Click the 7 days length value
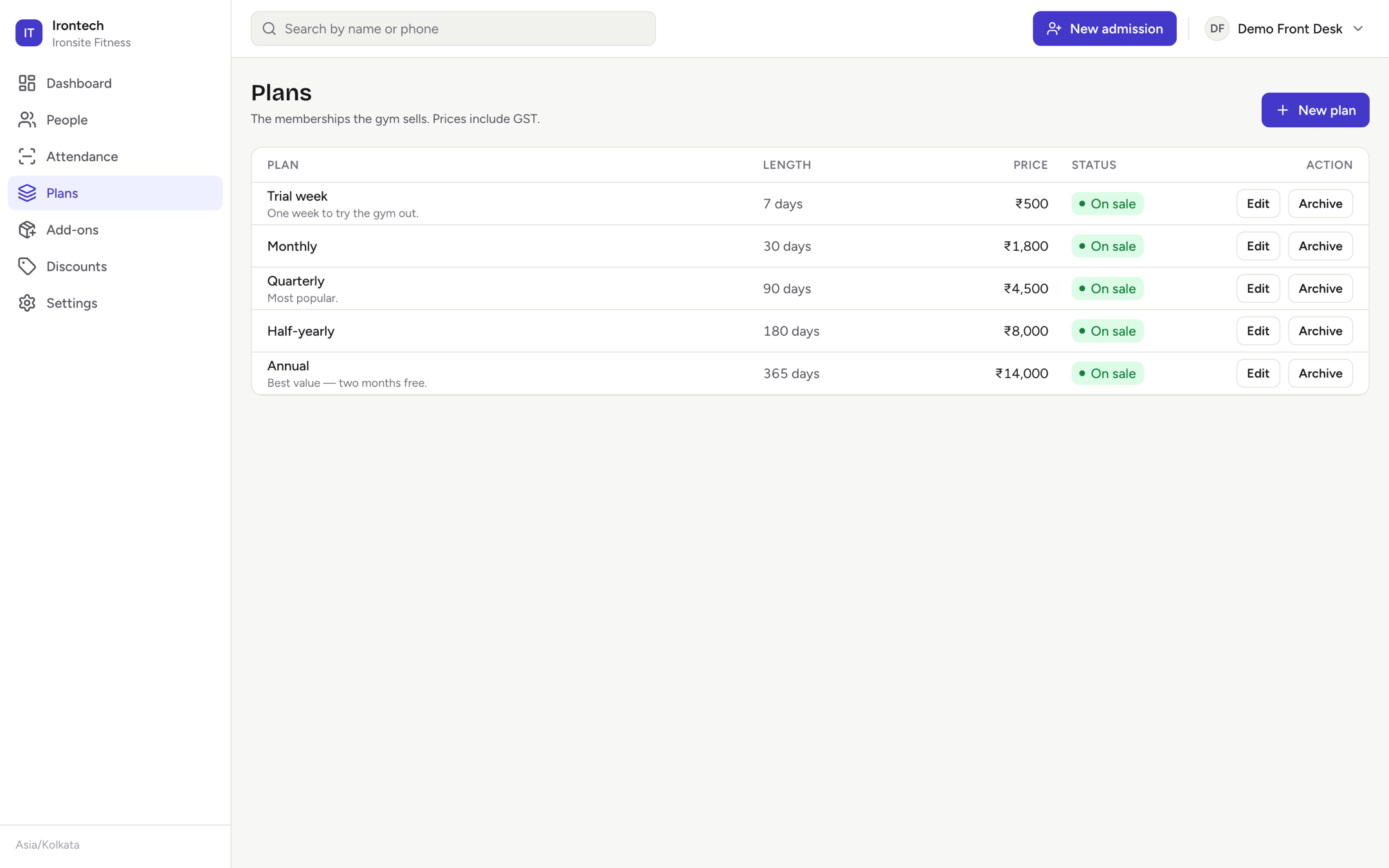The width and height of the screenshot is (1389, 868). point(783,204)
